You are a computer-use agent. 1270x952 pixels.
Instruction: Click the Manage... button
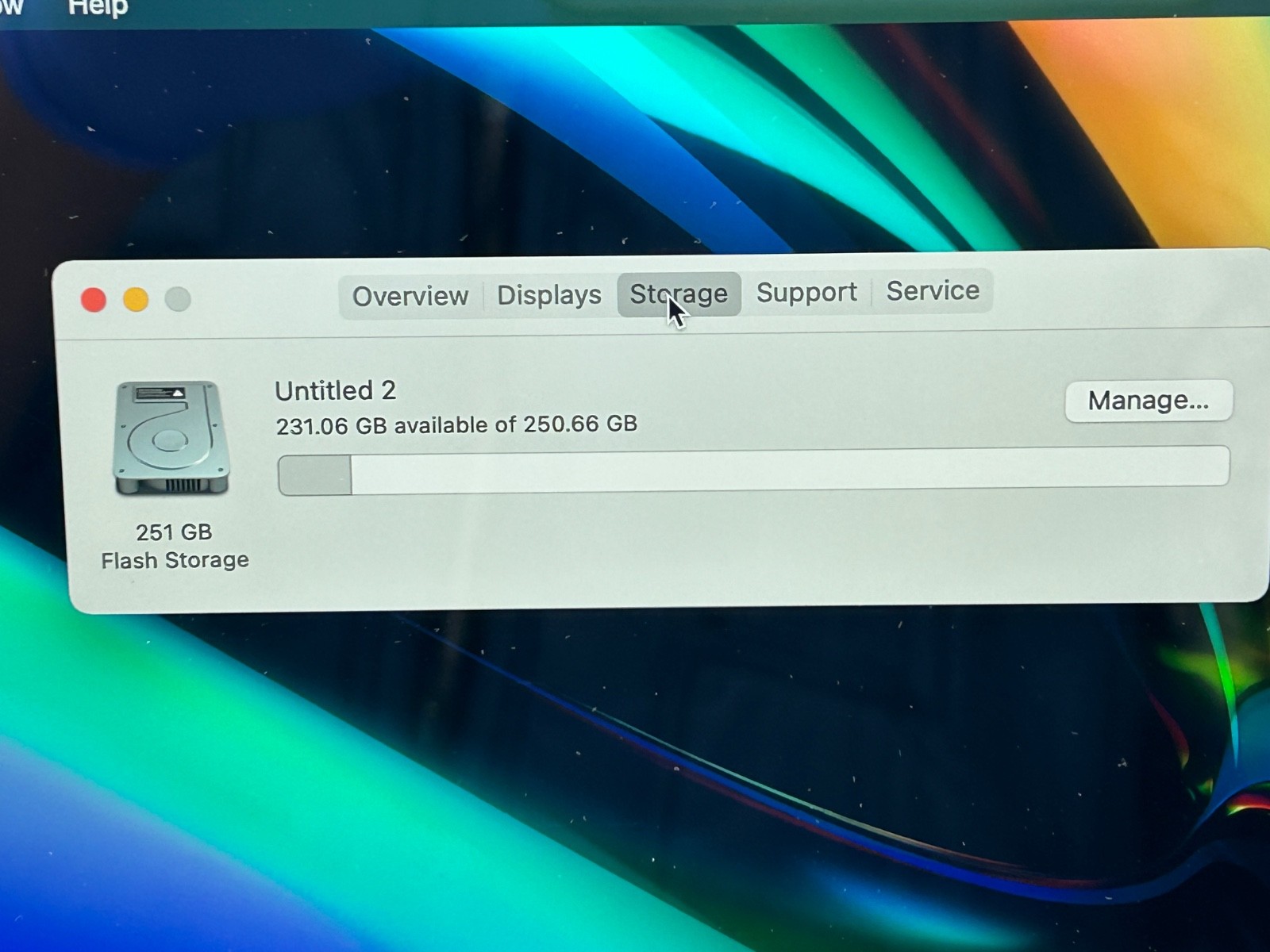1149,401
